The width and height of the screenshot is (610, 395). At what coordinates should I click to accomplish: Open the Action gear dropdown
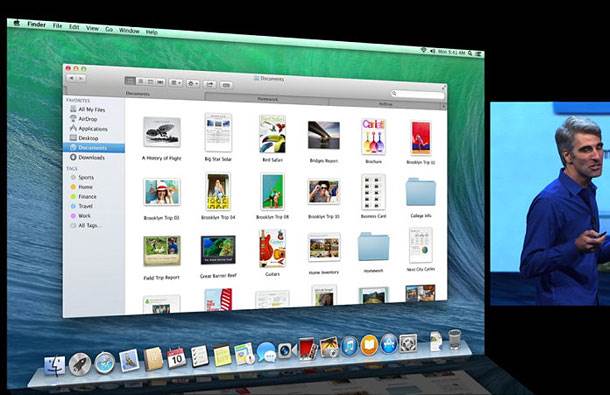point(193,83)
